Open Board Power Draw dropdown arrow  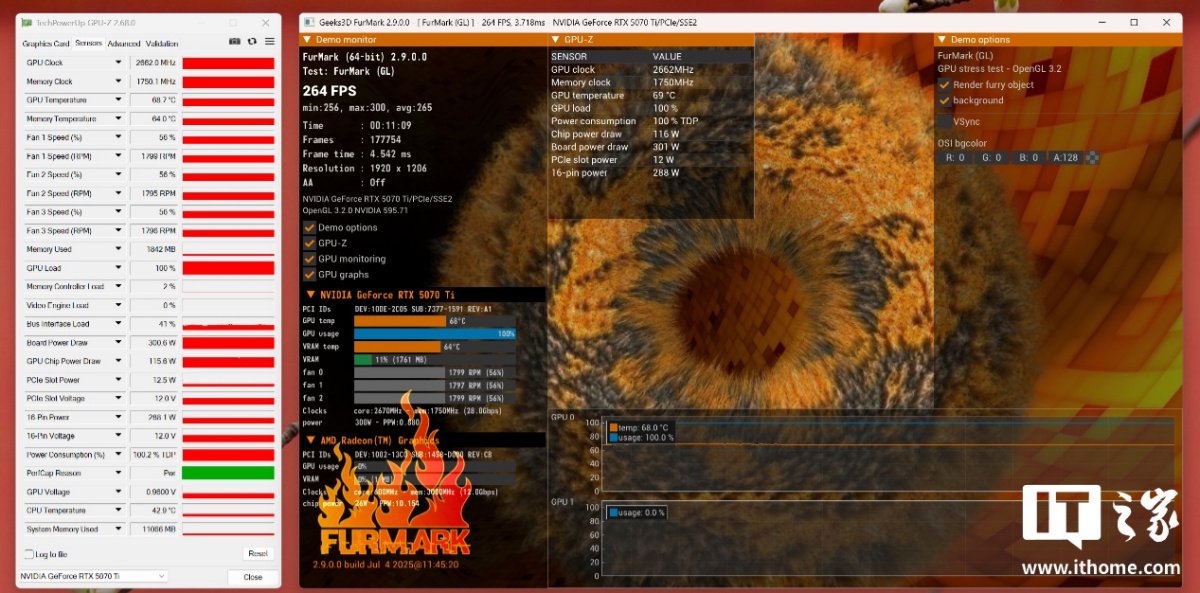tap(119, 343)
